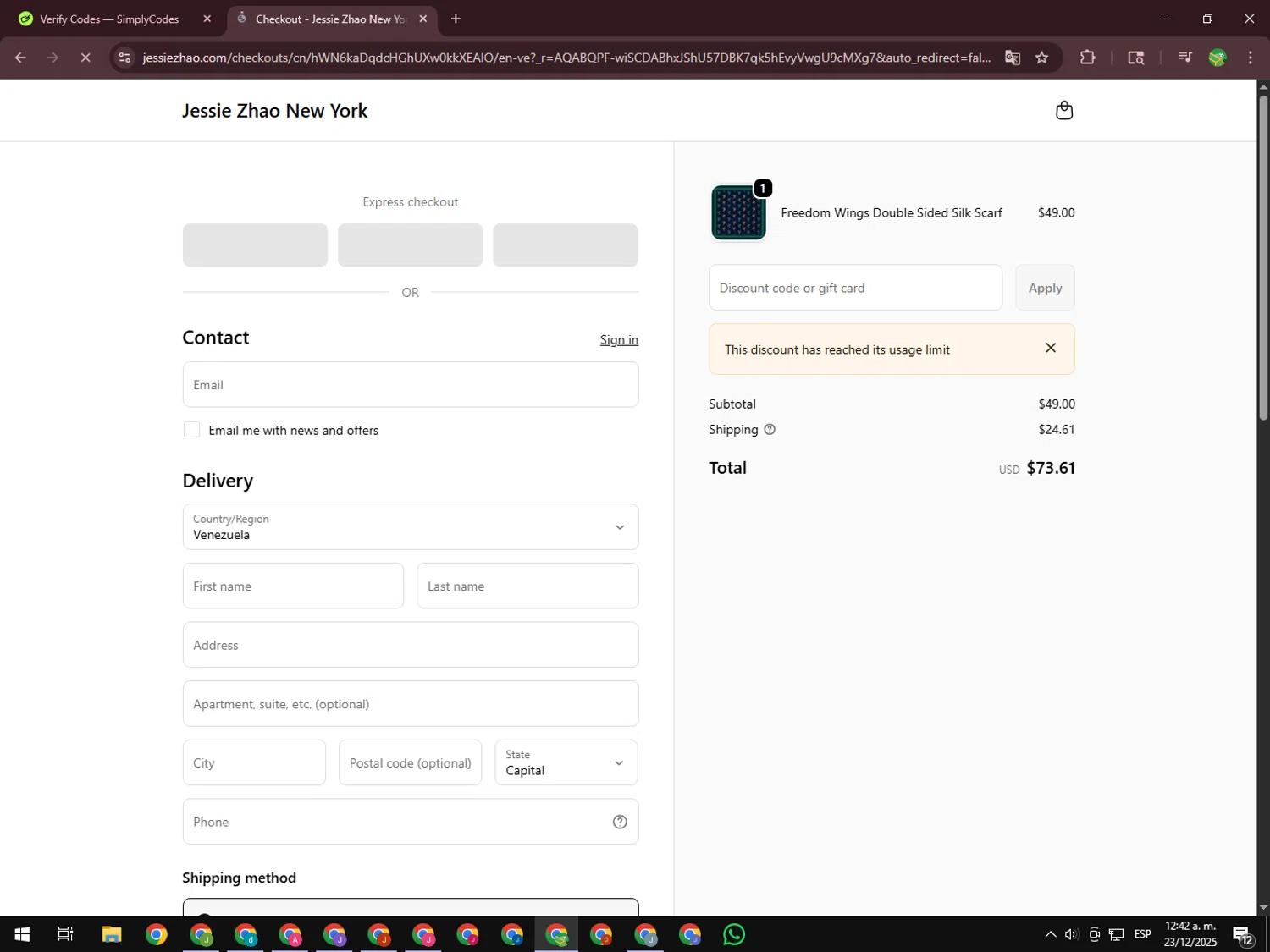Open the browser extensions menu
Screen dimensions: 1270x952
tap(1088, 58)
